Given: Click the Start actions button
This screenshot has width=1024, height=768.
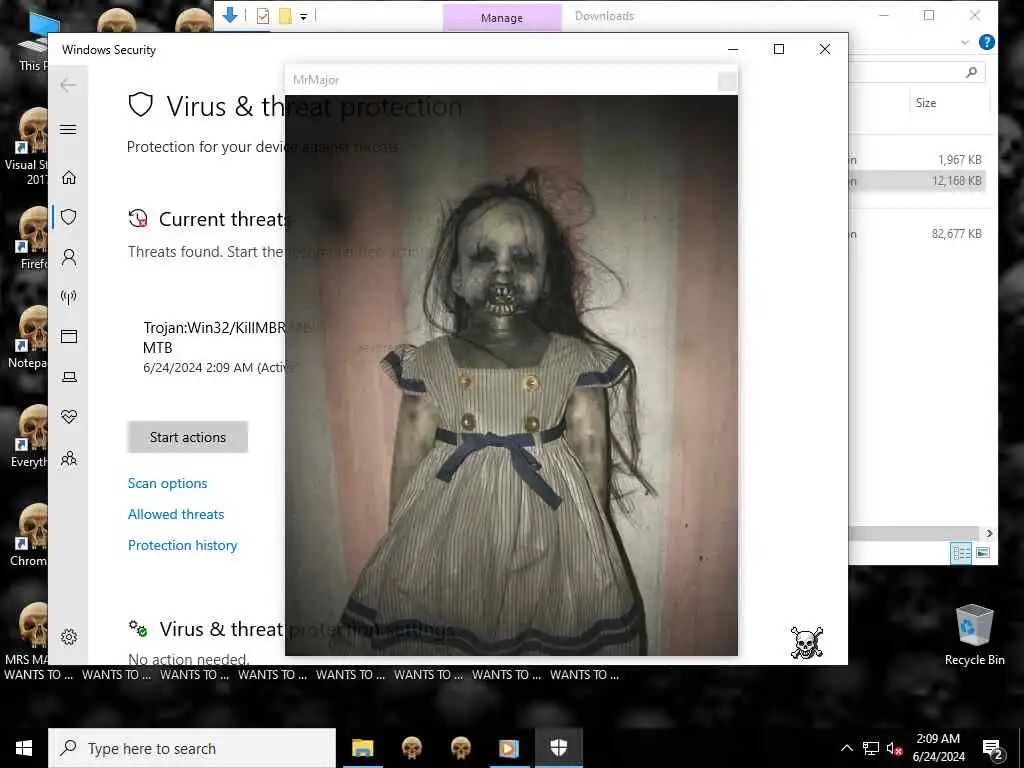Looking at the screenshot, I should [x=187, y=437].
